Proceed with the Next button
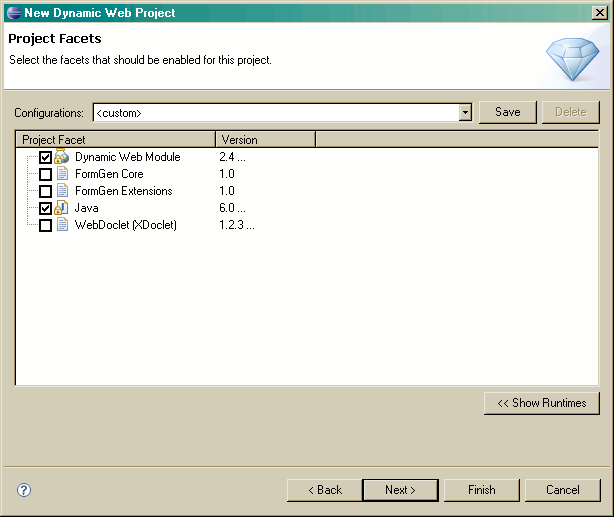The width and height of the screenshot is (614, 517). click(x=400, y=490)
